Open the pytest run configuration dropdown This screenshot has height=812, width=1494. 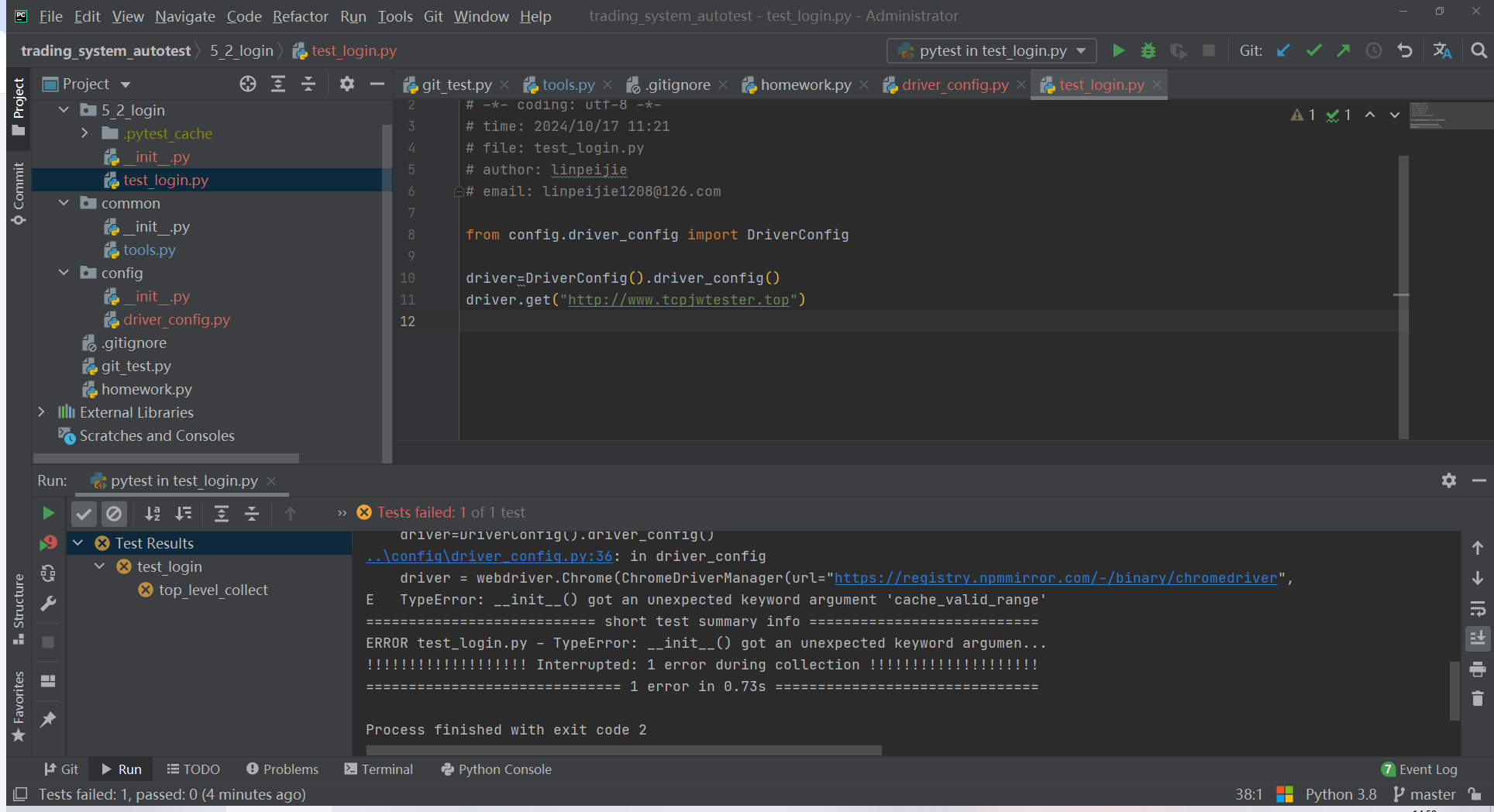coord(992,51)
